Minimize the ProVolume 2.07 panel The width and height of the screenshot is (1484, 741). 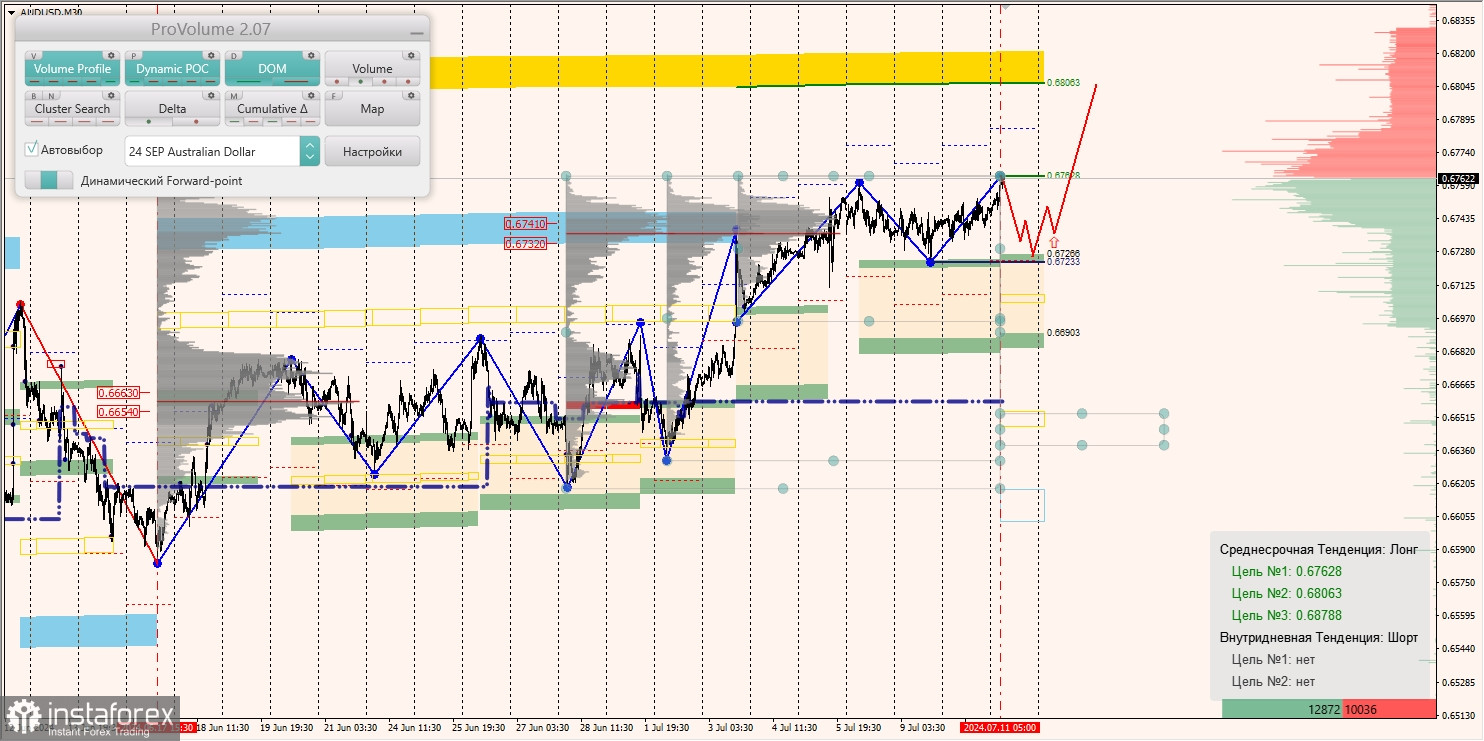(417, 33)
